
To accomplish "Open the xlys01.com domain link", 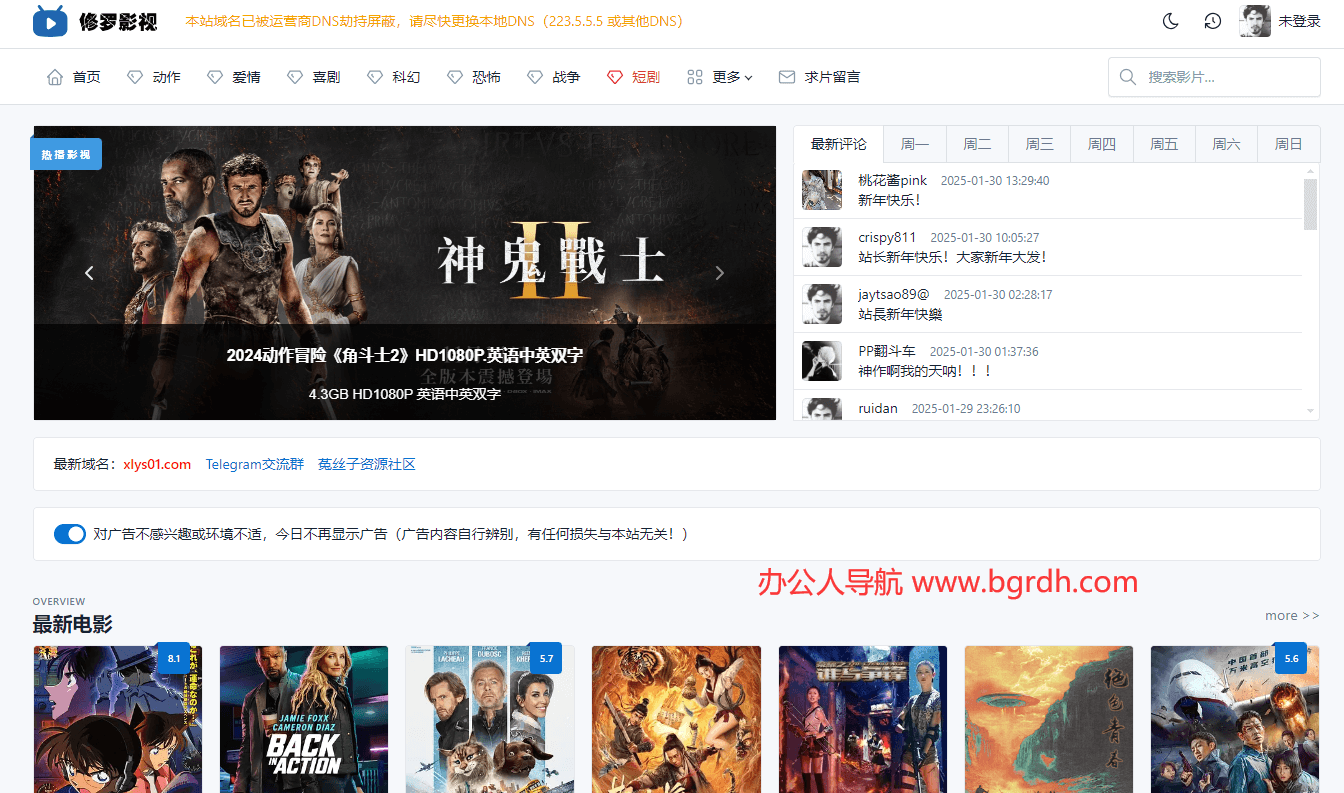I will 156,464.
